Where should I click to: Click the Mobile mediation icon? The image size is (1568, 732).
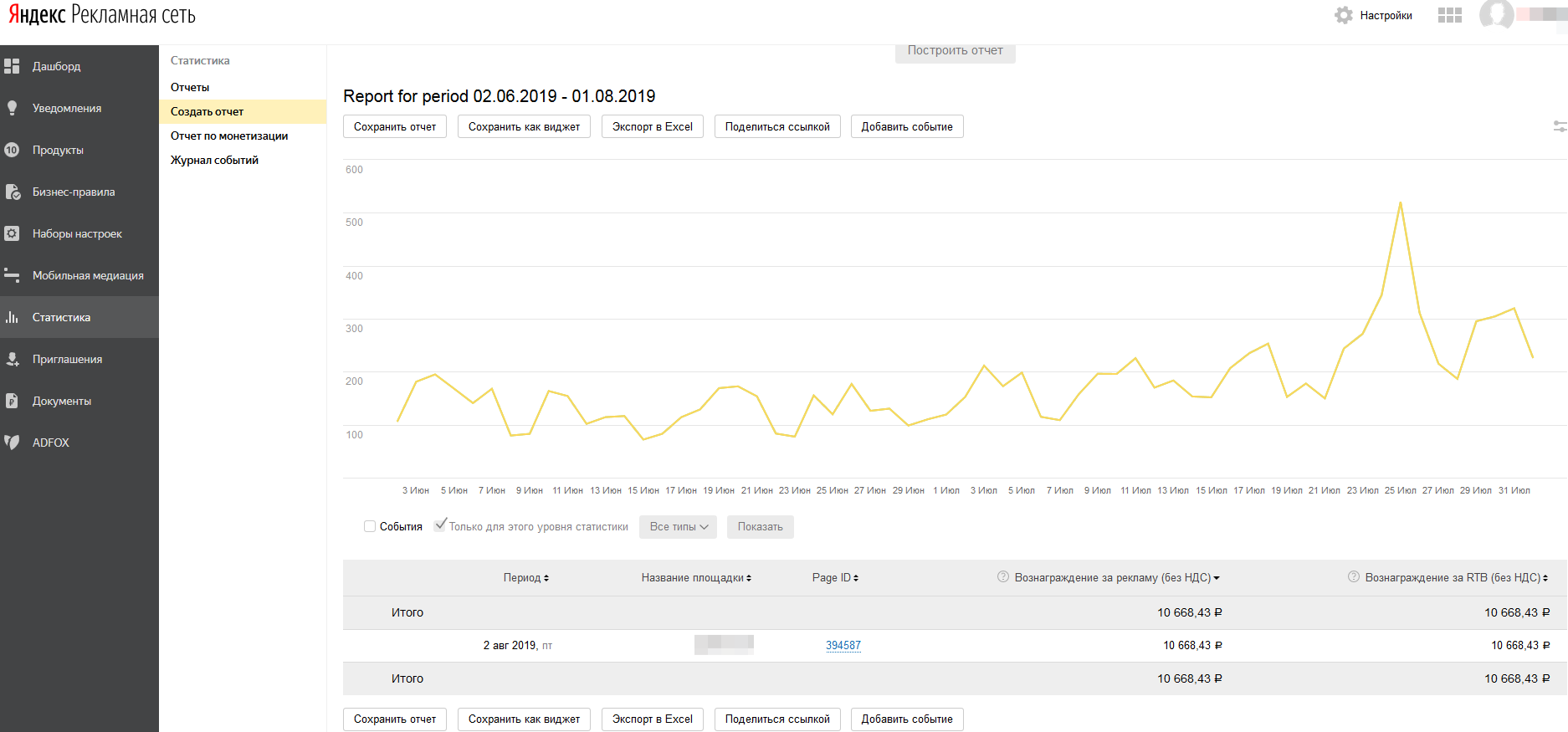coord(12,275)
